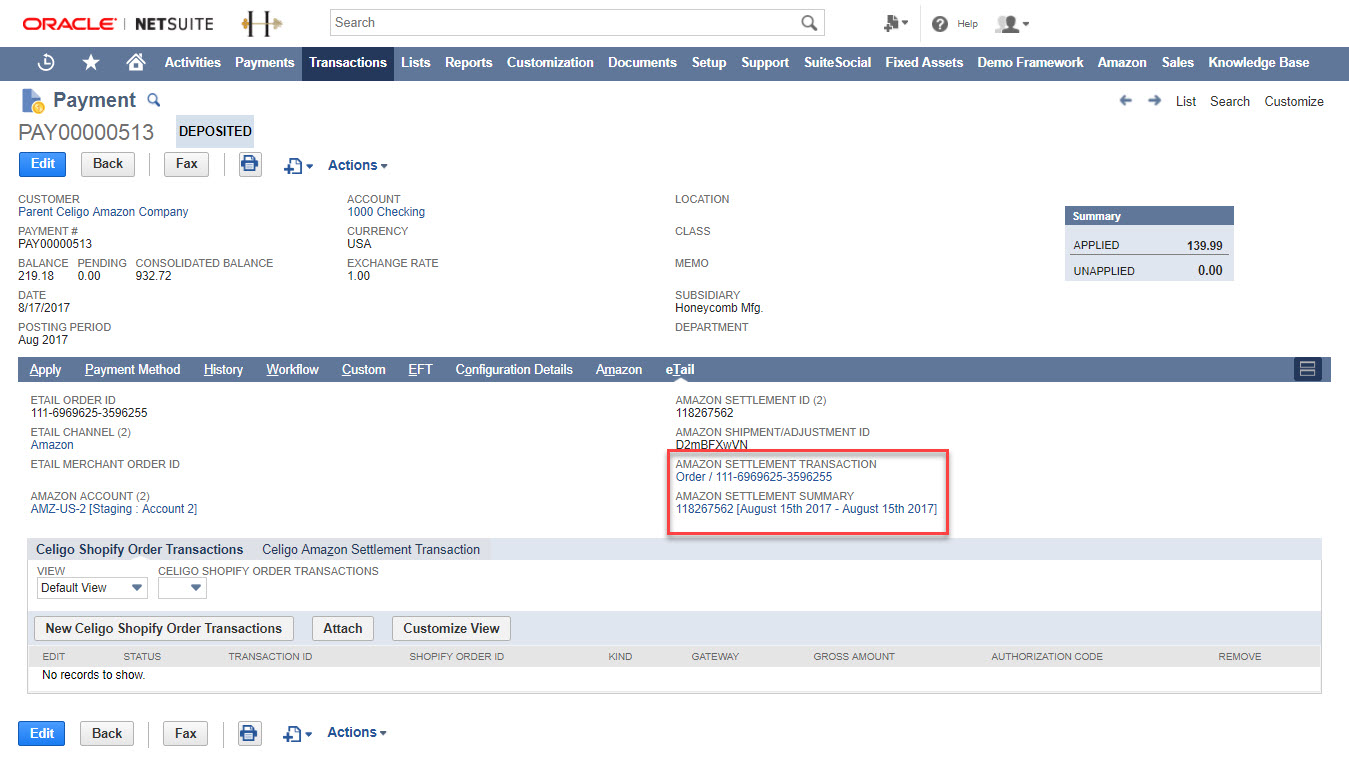1349x767 pixels.
Task: Switch to the Custom subtab
Action: click(x=364, y=370)
